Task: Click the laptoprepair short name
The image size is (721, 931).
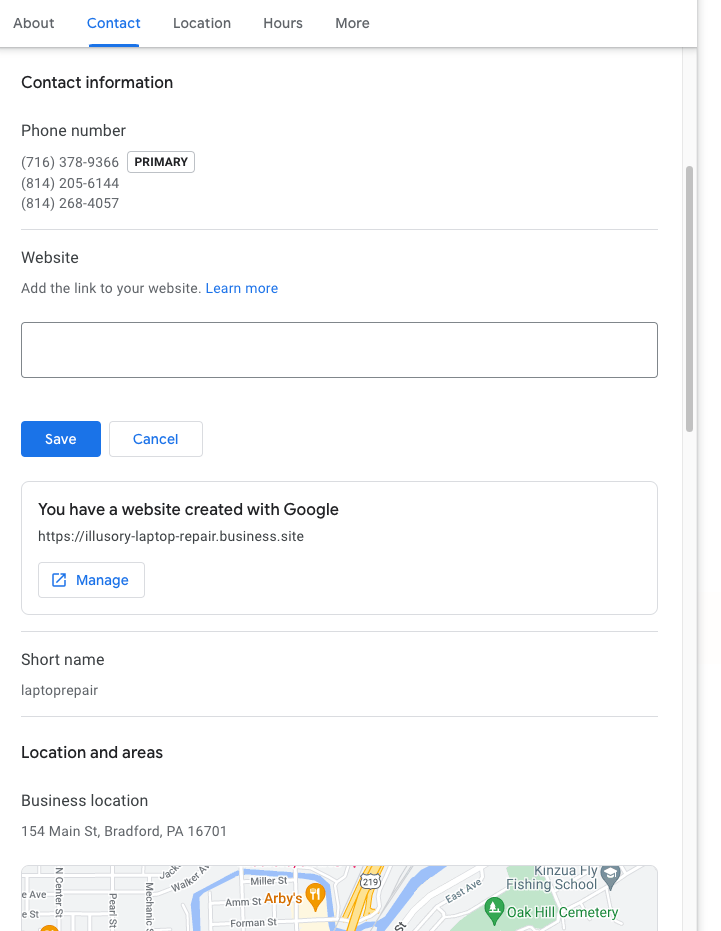Action: (x=59, y=690)
